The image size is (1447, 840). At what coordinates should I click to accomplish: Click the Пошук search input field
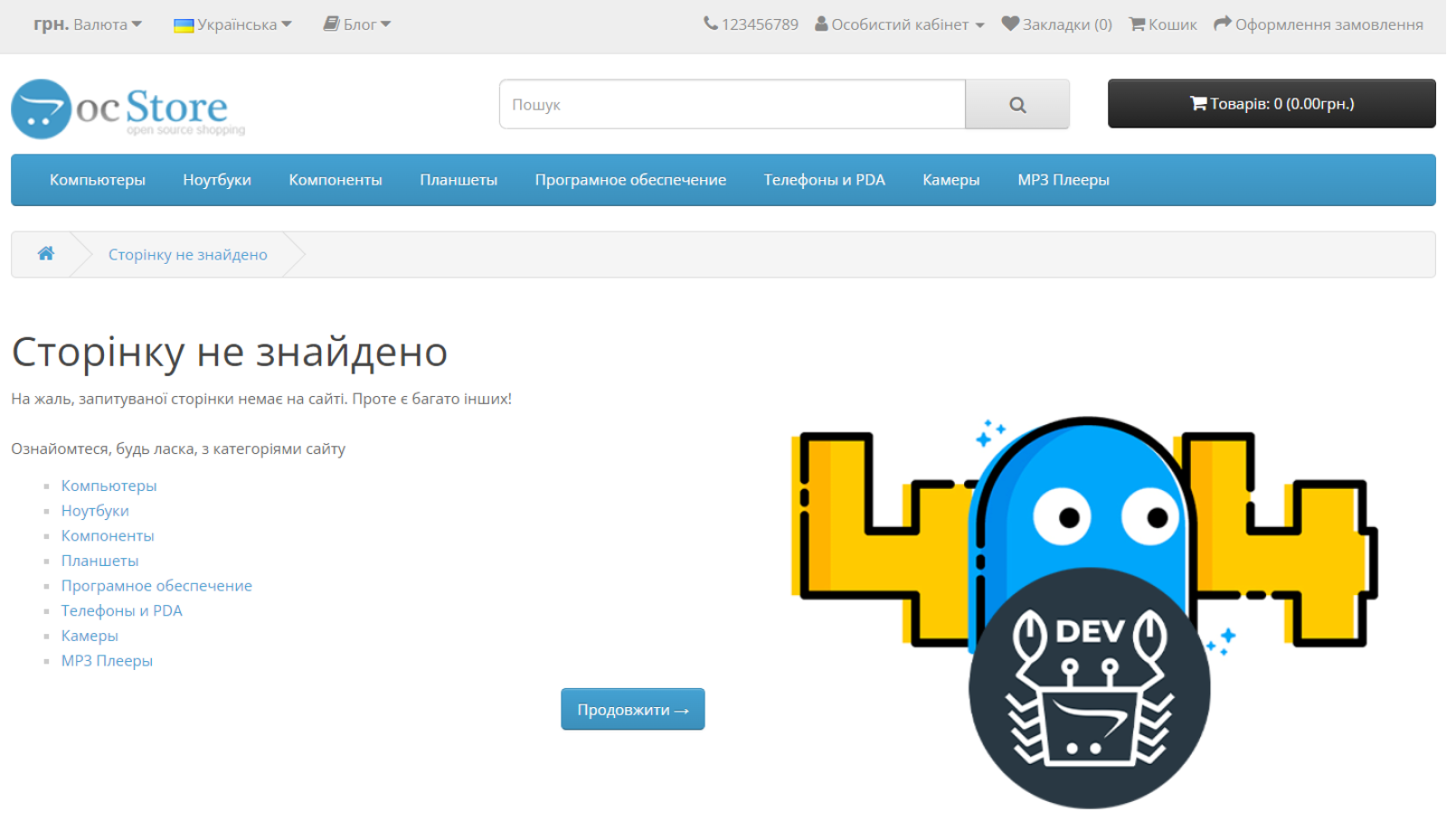coord(733,104)
